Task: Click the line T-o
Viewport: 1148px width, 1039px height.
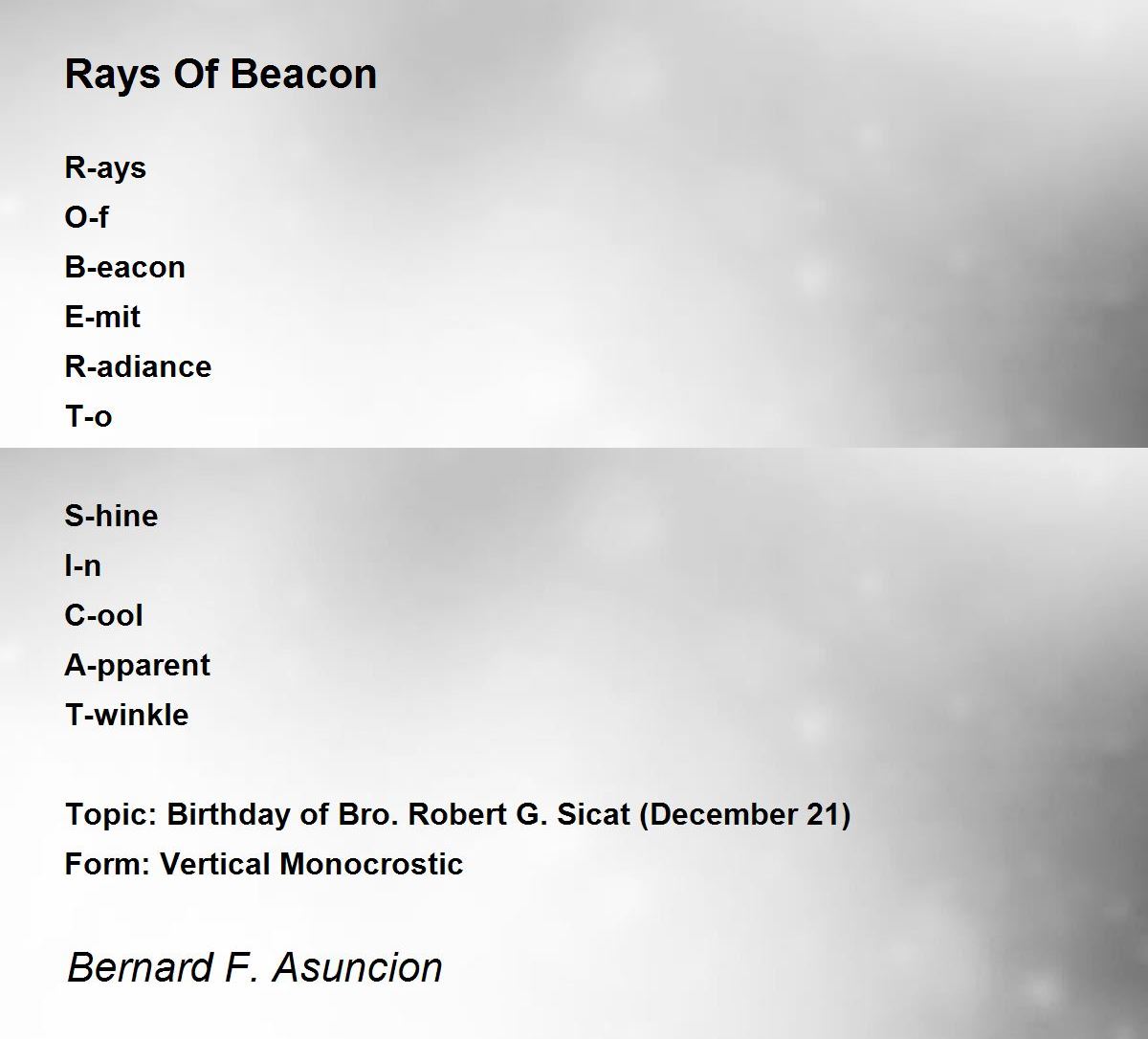Action: point(88,416)
